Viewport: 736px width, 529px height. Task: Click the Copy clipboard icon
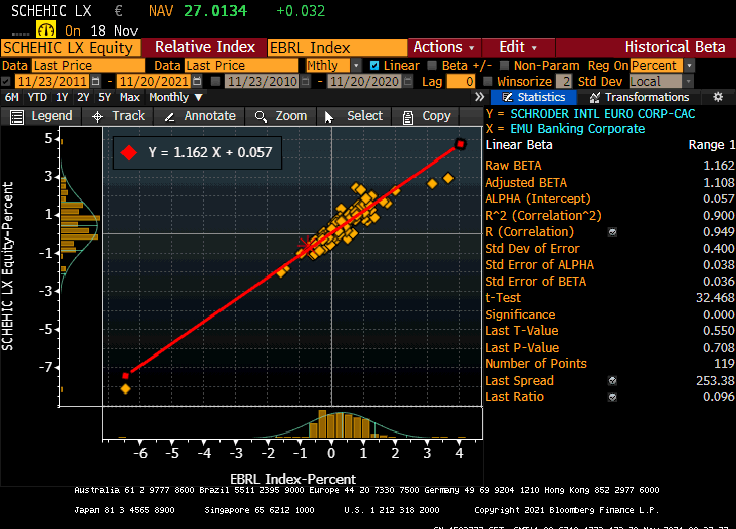[408, 117]
